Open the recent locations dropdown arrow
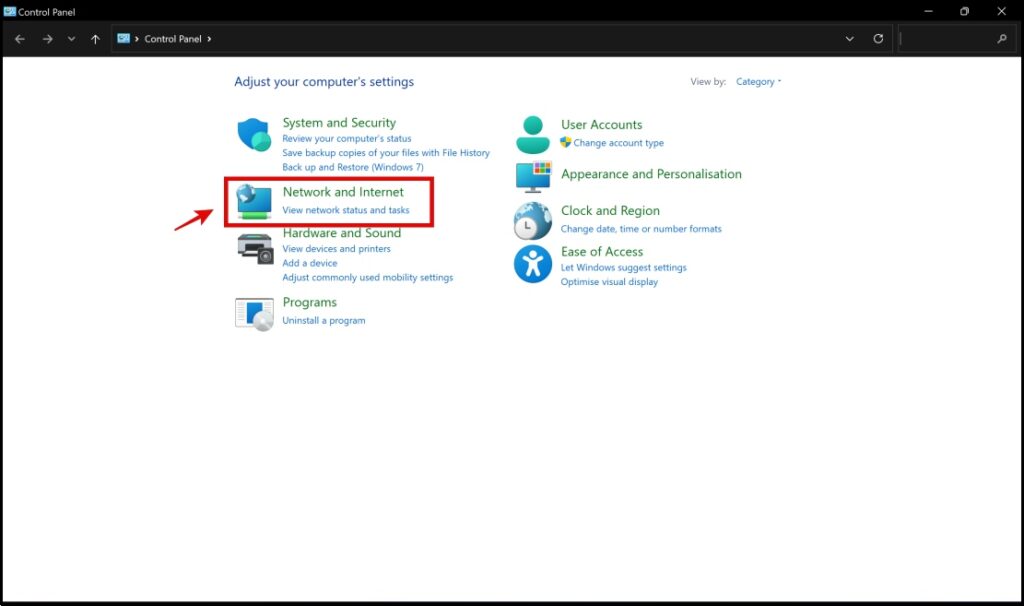Screen dimensions: 1024x606 coord(71,39)
